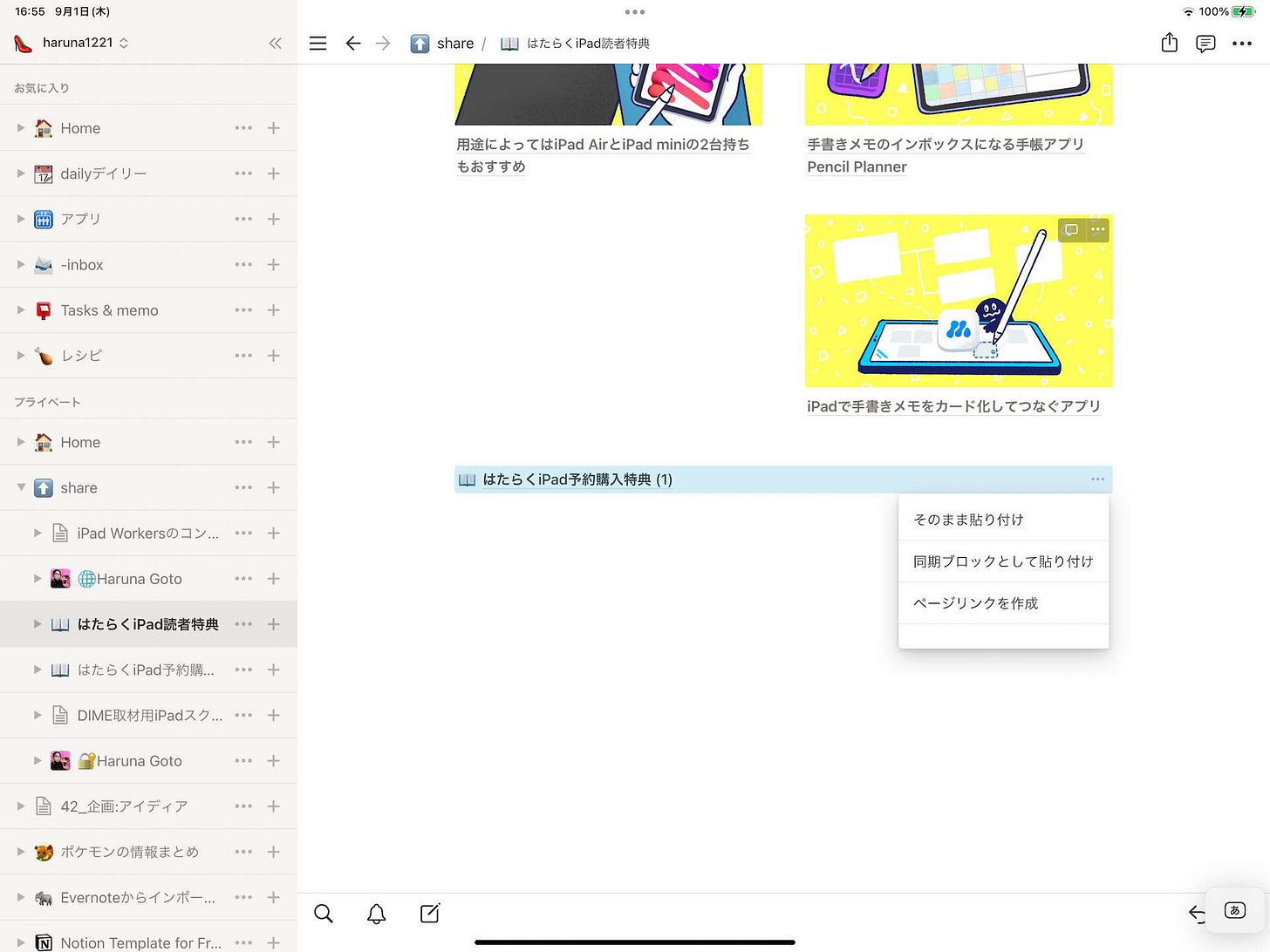Expand Tasks & memo in sidebar
Image resolution: width=1270 pixels, height=952 pixels.
pos(21,310)
